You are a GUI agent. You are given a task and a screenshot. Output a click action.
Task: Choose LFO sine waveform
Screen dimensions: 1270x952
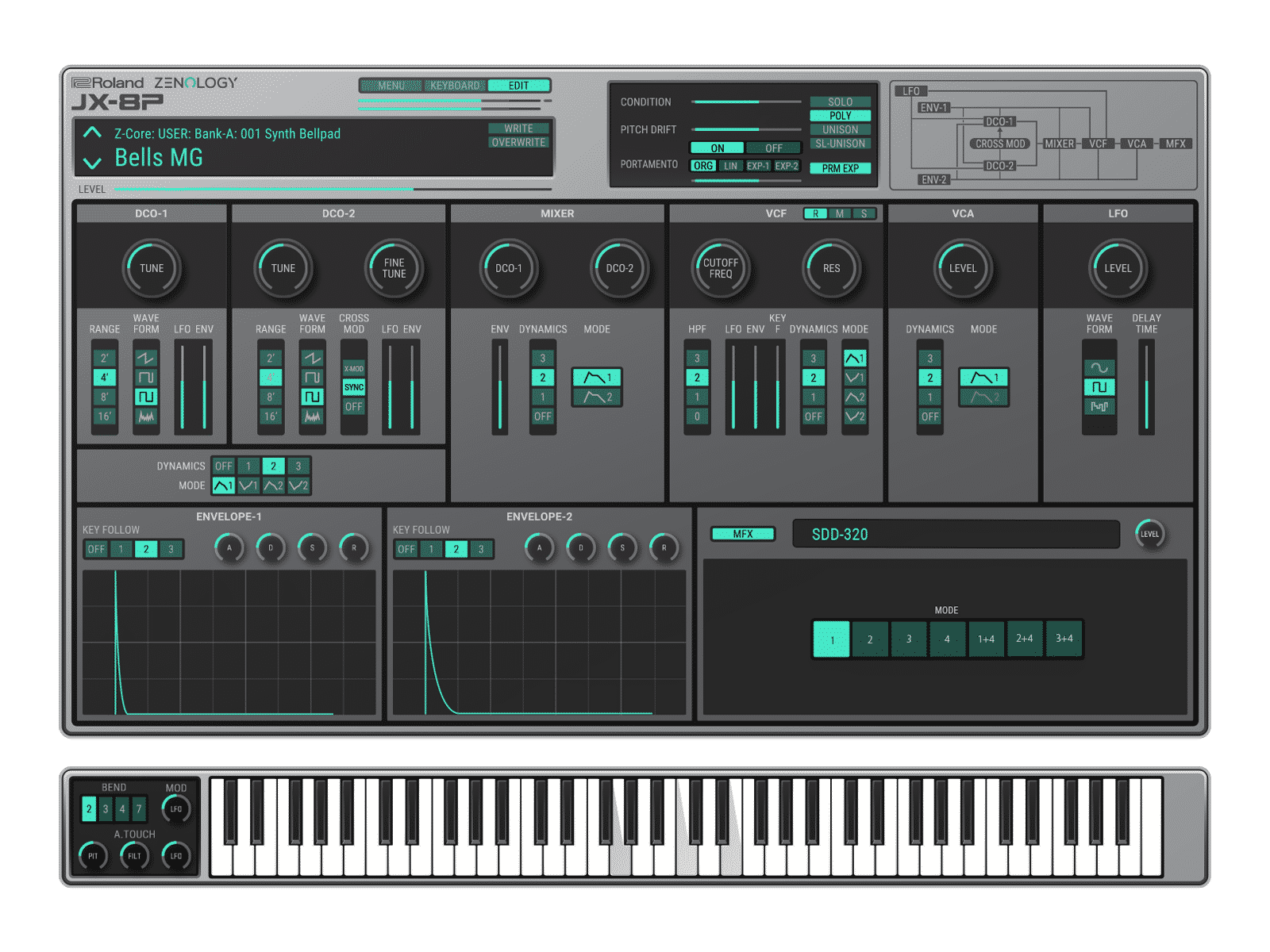tap(1099, 368)
